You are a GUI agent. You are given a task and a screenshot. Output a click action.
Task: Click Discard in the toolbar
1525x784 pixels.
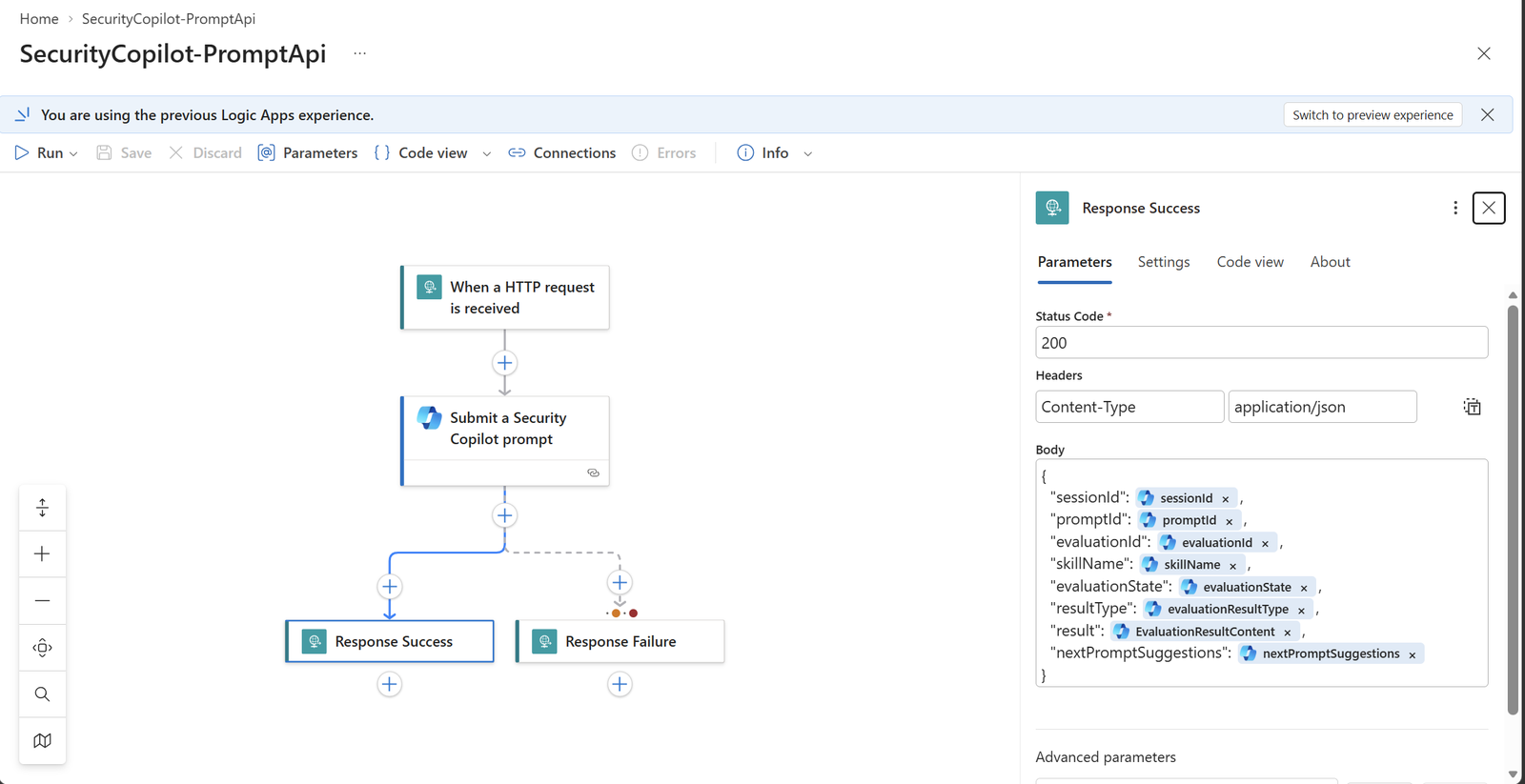[205, 152]
